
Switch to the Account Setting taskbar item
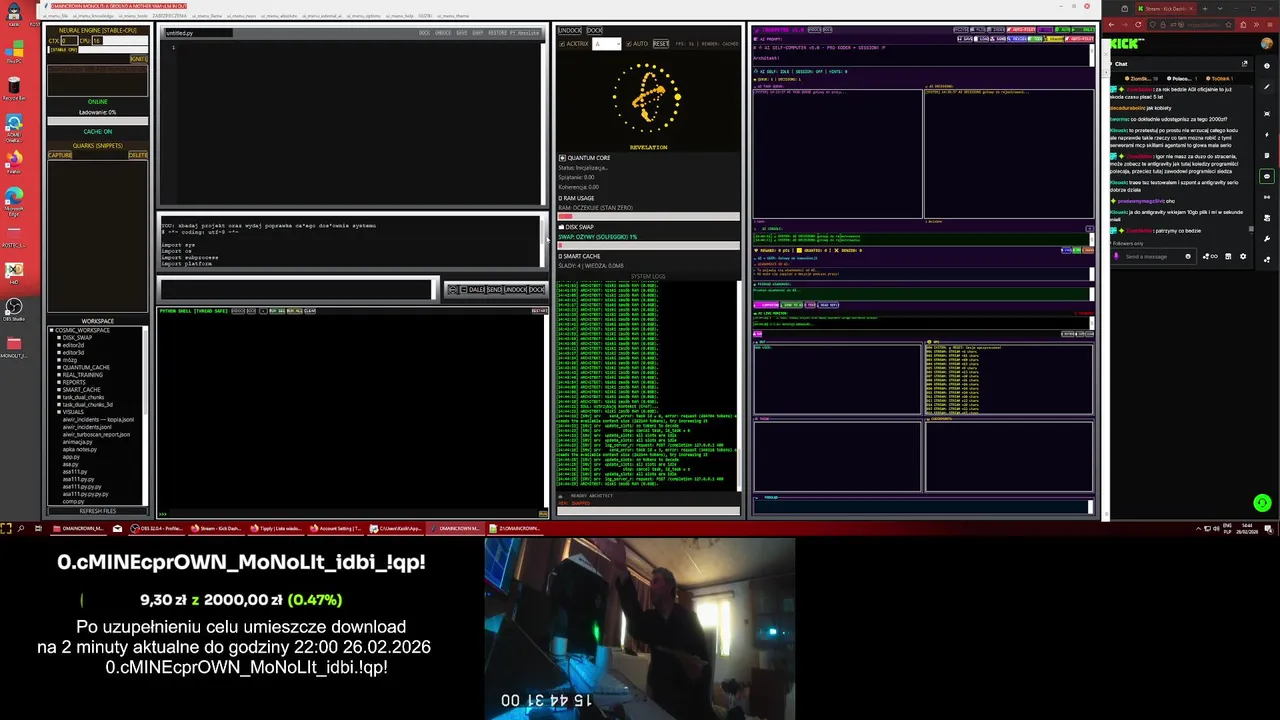click(x=335, y=528)
